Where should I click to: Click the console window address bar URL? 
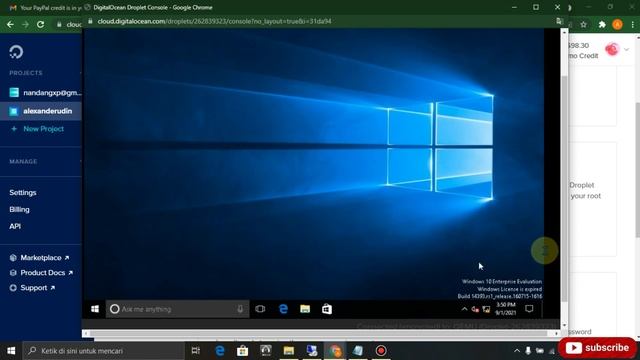(x=214, y=21)
